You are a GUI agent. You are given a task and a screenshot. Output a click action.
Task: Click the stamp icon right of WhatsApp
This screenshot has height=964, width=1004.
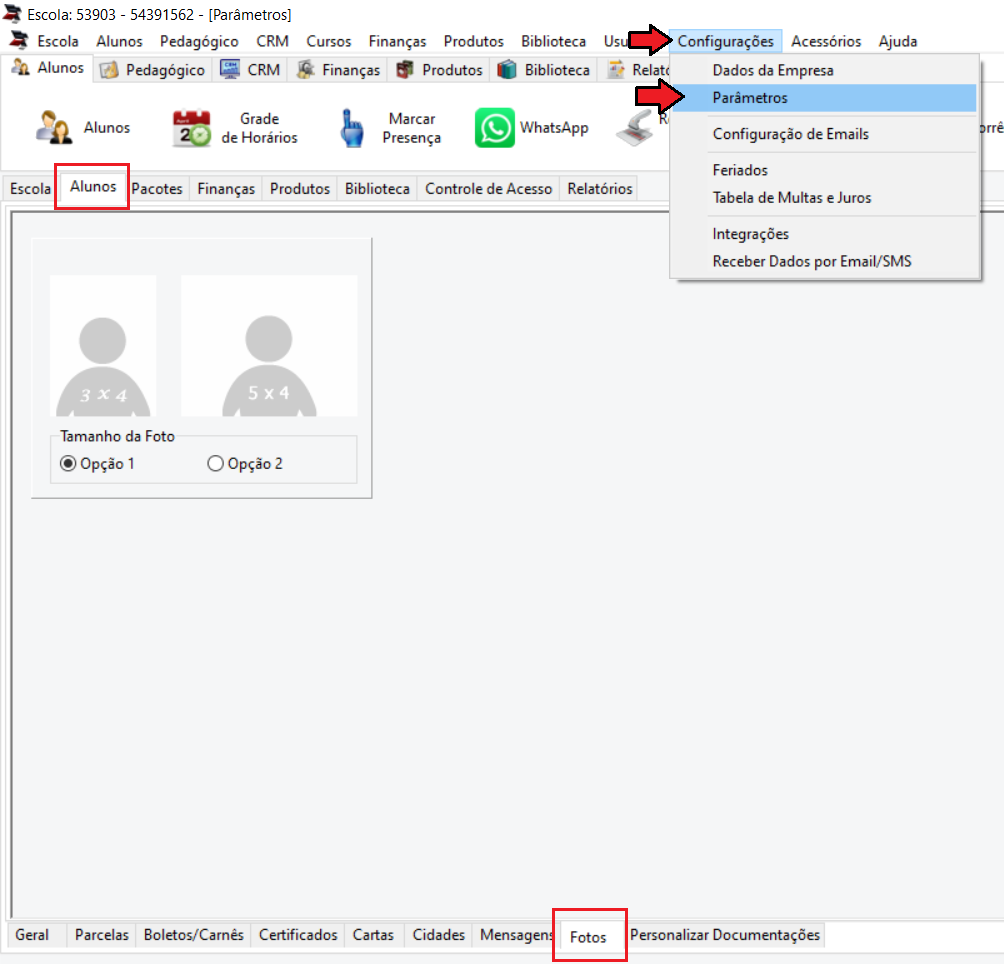coord(634,128)
